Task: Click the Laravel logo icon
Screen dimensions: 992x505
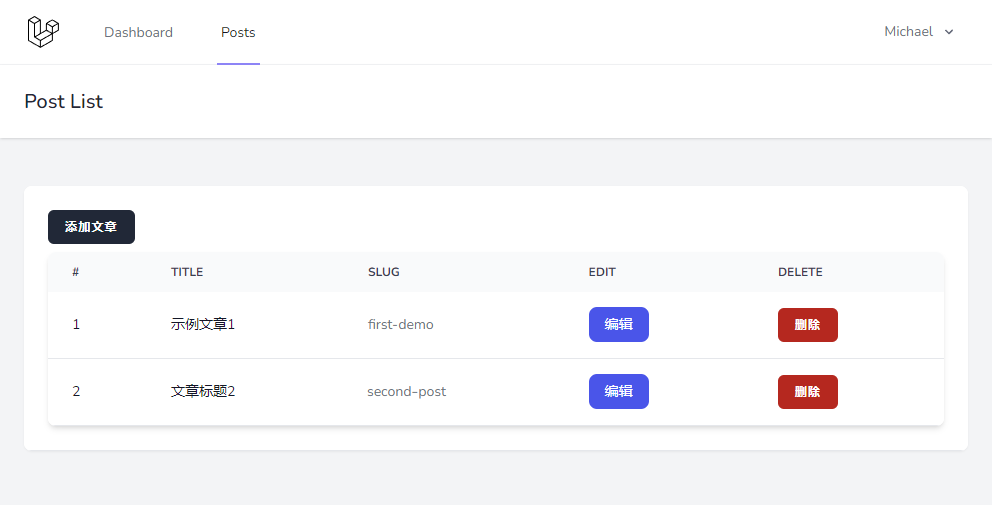Action: click(x=43, y=32)
